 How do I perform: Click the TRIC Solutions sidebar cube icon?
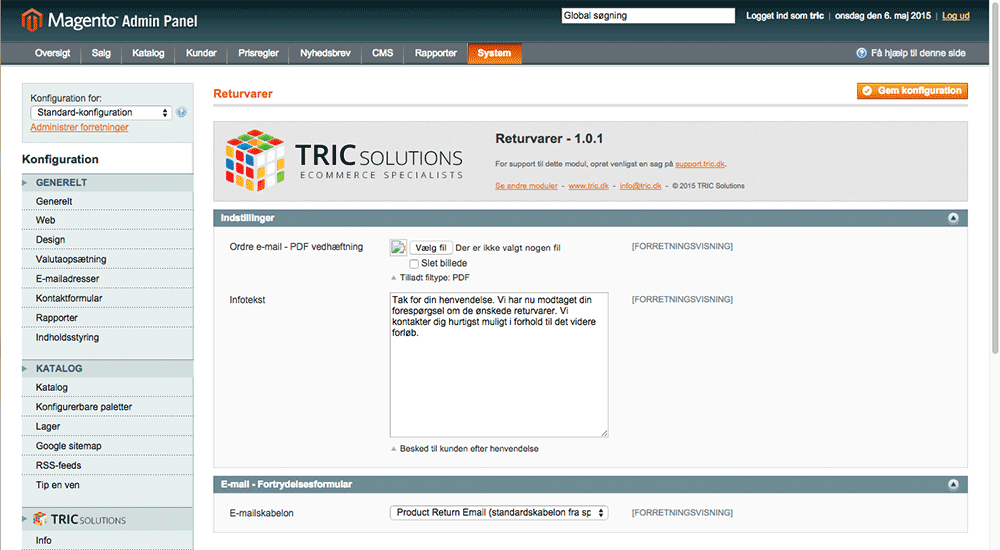(x=40, y=519)
